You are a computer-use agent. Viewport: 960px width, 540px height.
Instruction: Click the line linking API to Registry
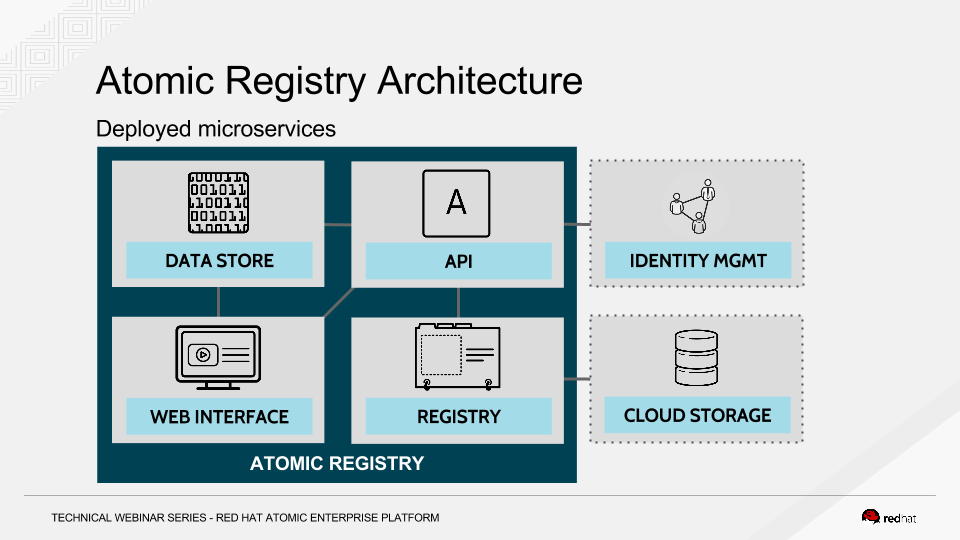(x=458, y=301)
